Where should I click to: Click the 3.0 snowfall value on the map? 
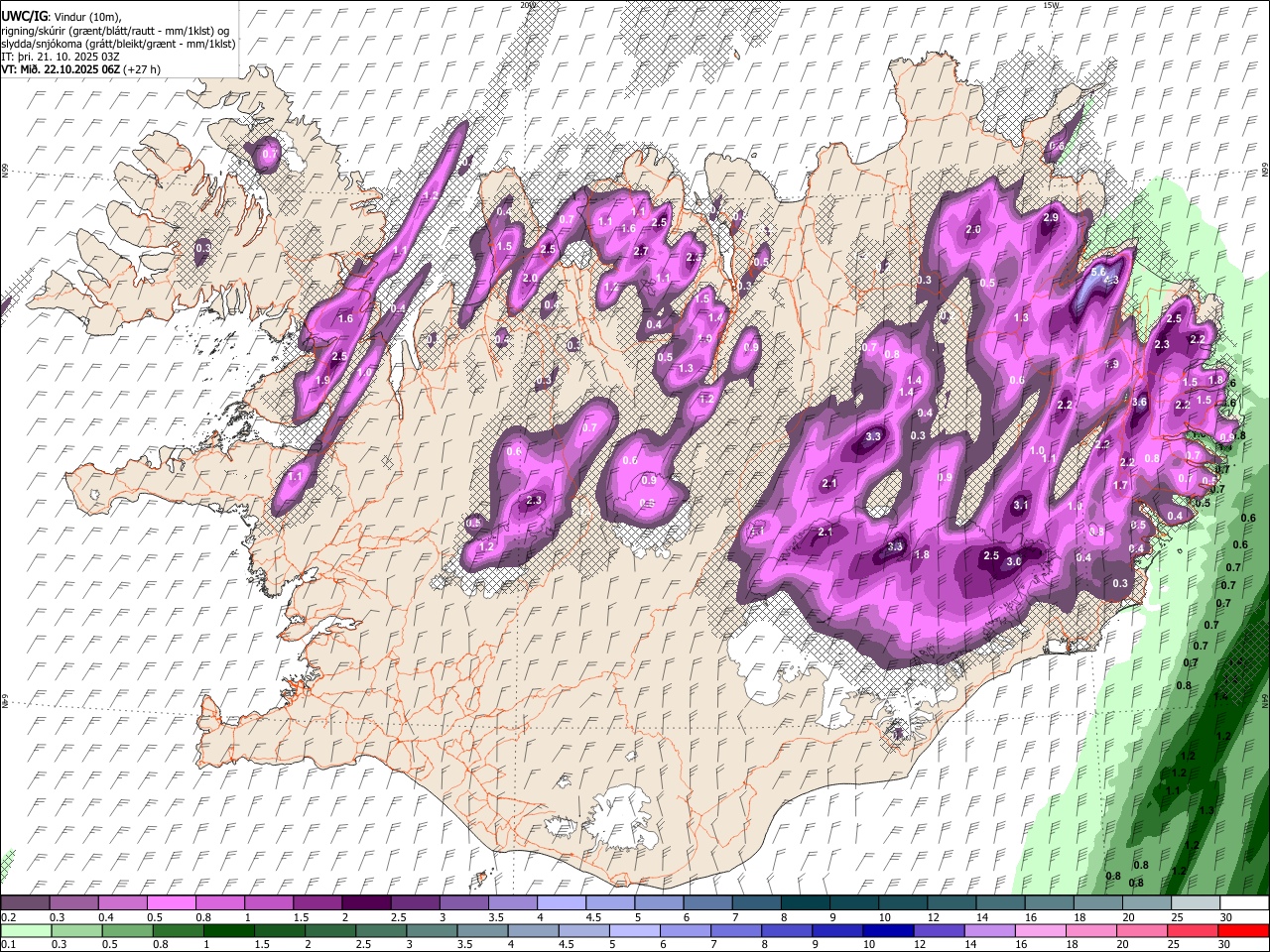pos(1014,561)
